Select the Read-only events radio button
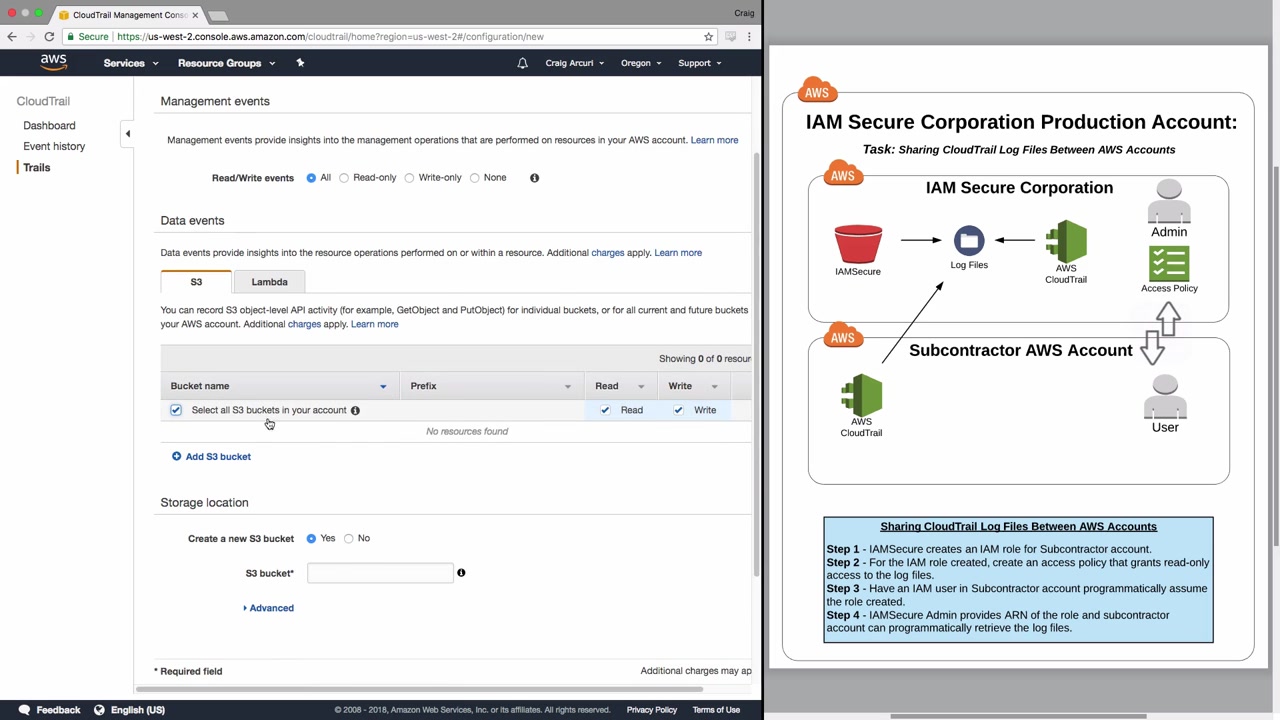 pyautogui.click(x=344, y=178)
